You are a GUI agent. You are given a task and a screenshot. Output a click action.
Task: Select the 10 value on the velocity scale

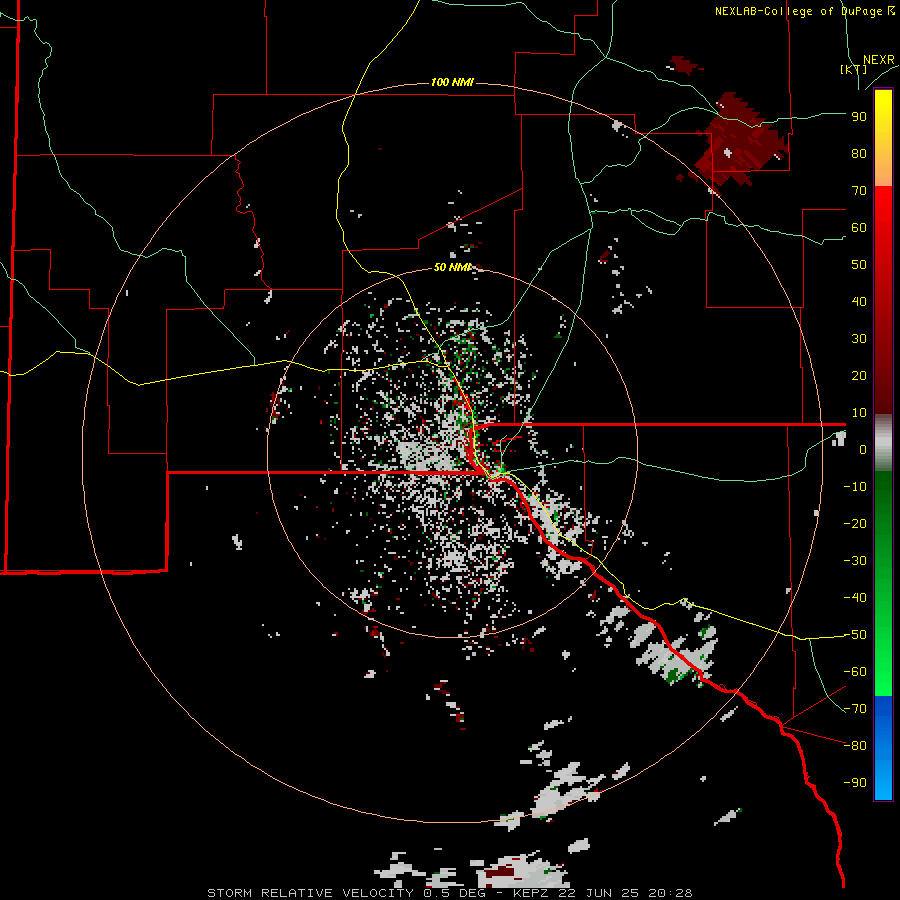coord(859,413)
